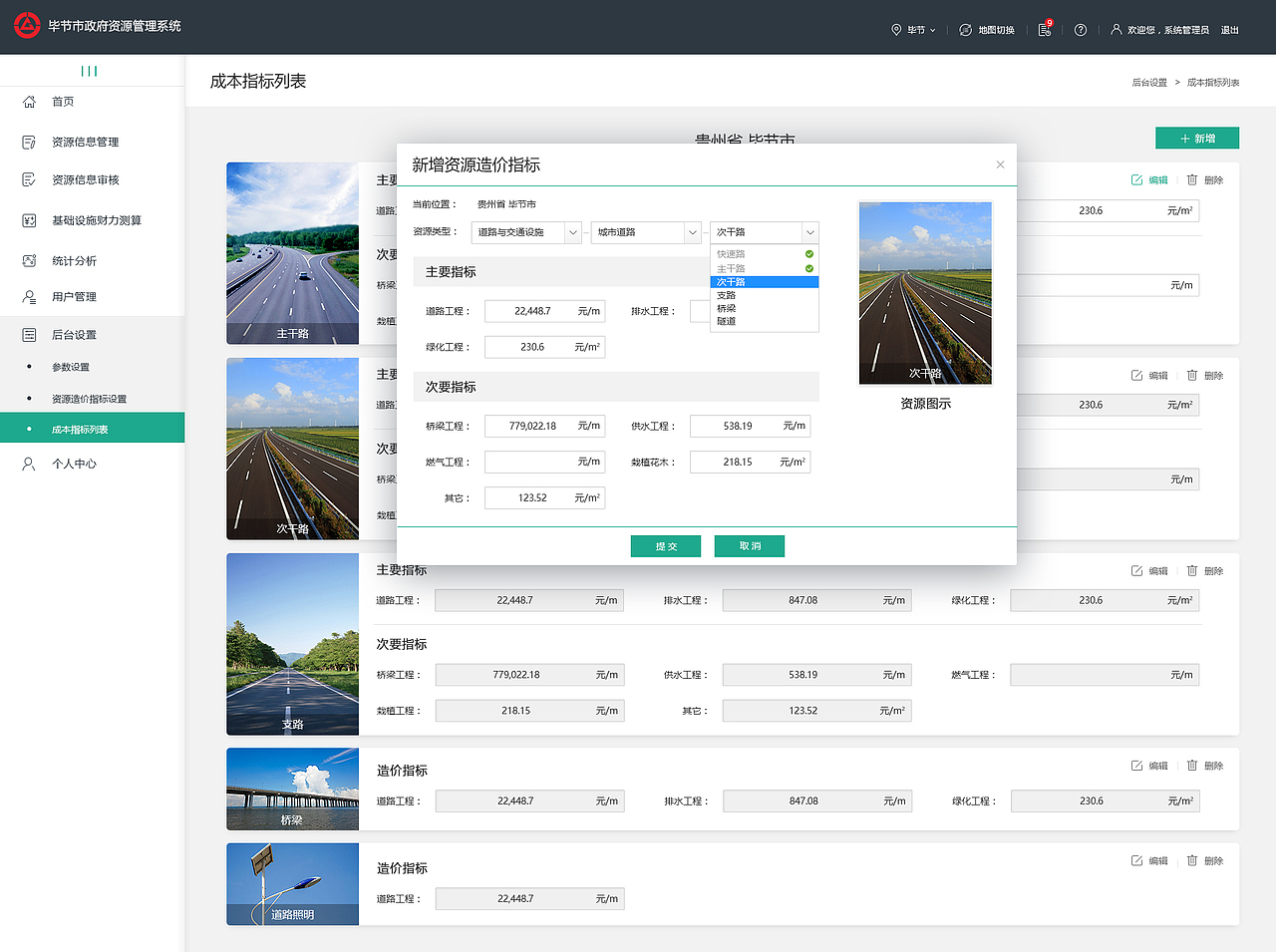
Task: Click the 用户管理 sidebar icon
Action: click(x=29, y=297)
